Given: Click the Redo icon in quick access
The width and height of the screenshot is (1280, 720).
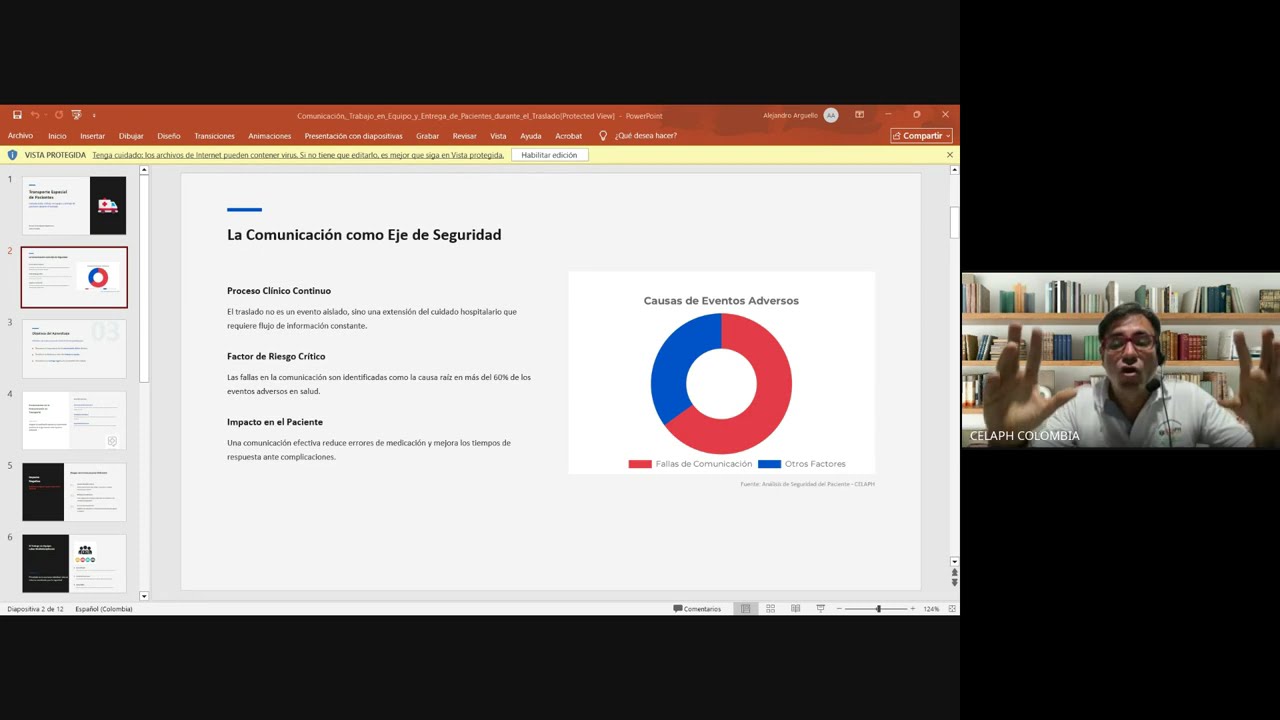Looking at the screenshot, I should (x=58, y=115).
